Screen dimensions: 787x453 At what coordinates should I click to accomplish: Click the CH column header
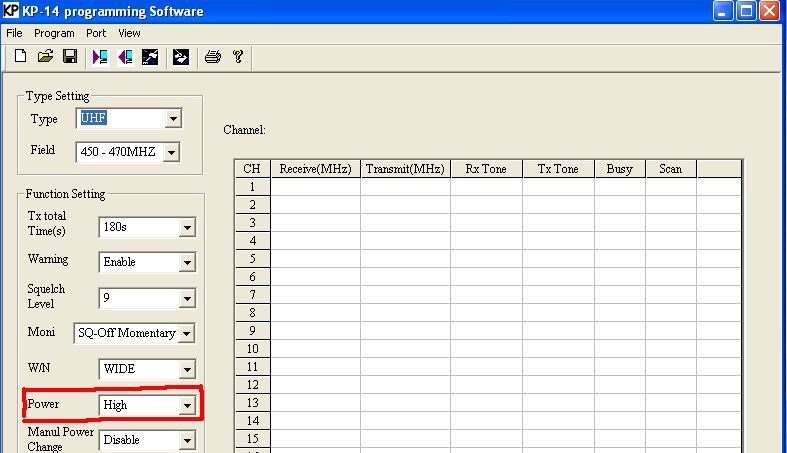click(252, 169)
